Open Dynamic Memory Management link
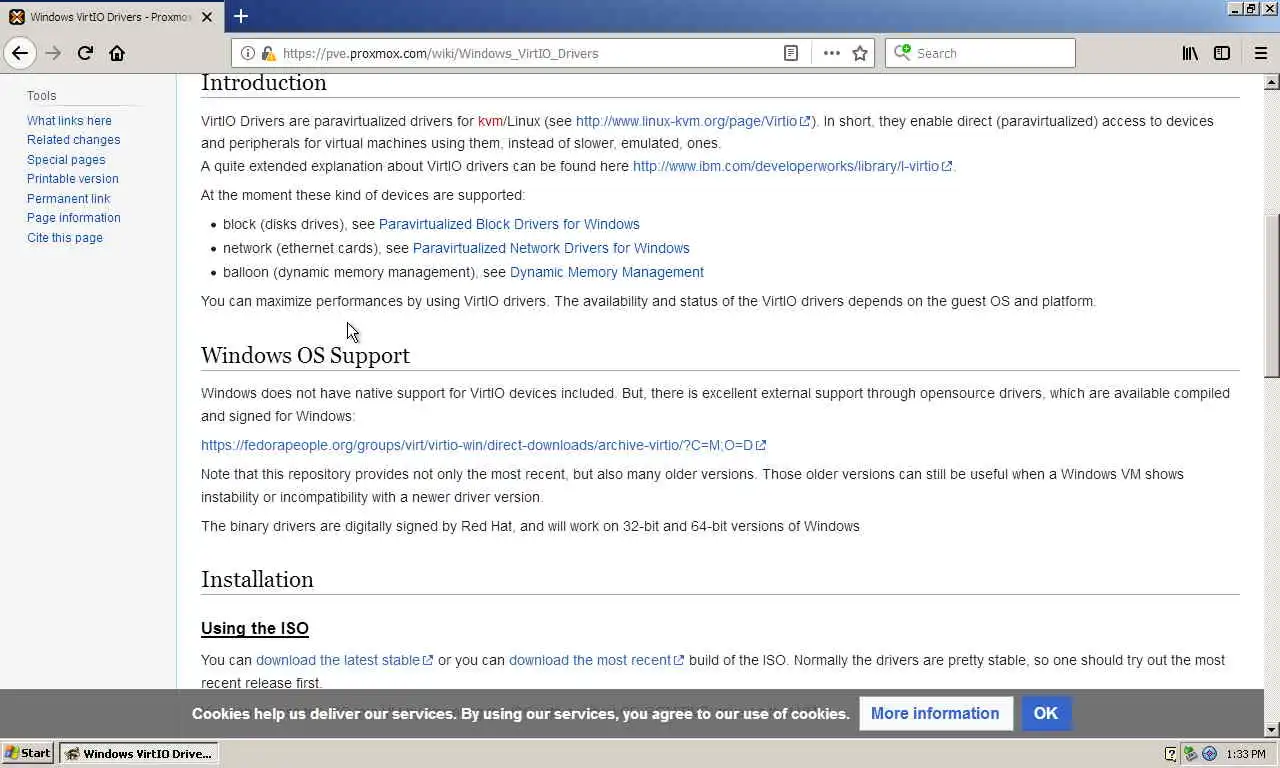1280x768 pixels. coord(607,272)
